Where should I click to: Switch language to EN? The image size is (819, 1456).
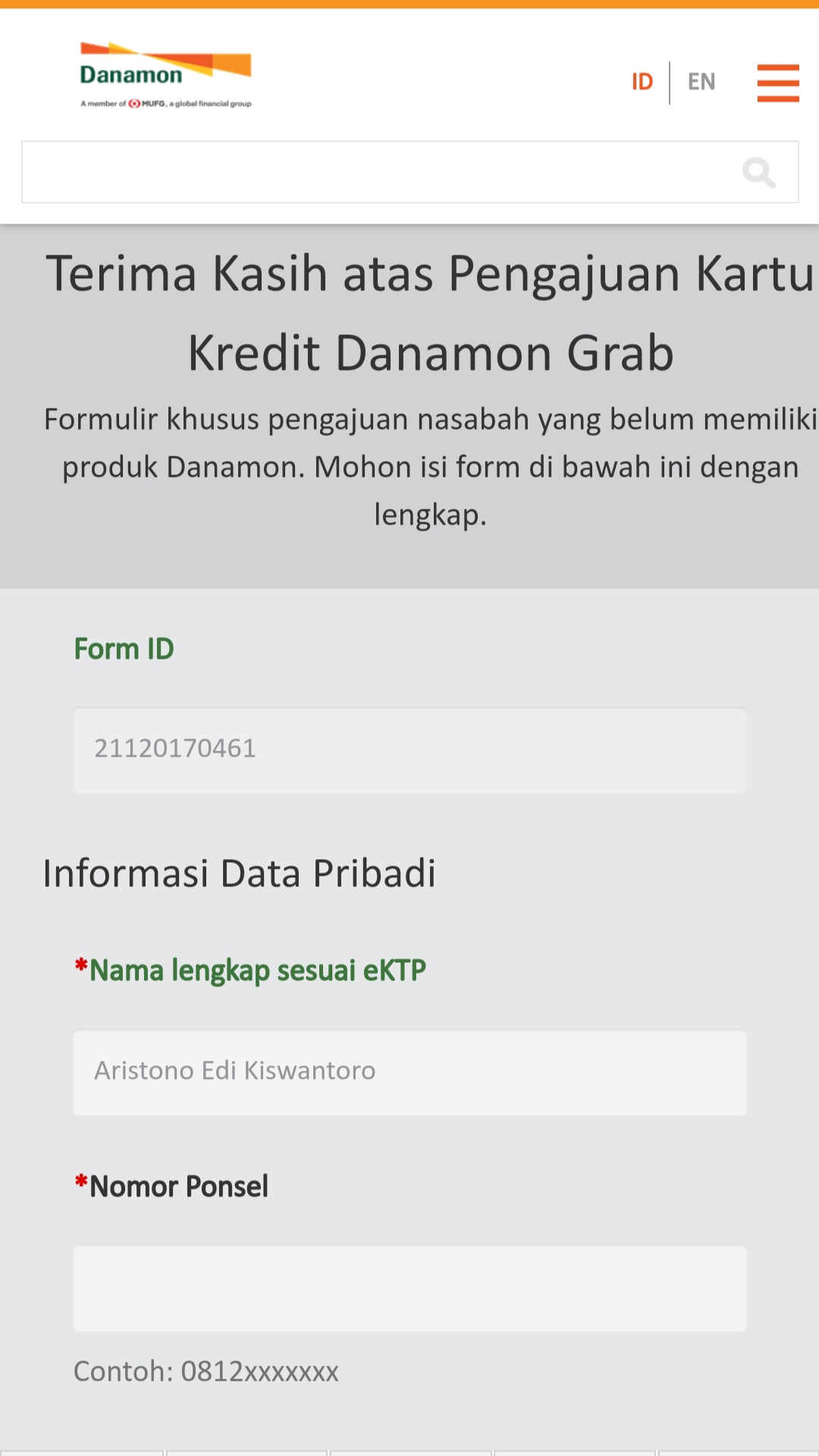click(x=701, y=82)
